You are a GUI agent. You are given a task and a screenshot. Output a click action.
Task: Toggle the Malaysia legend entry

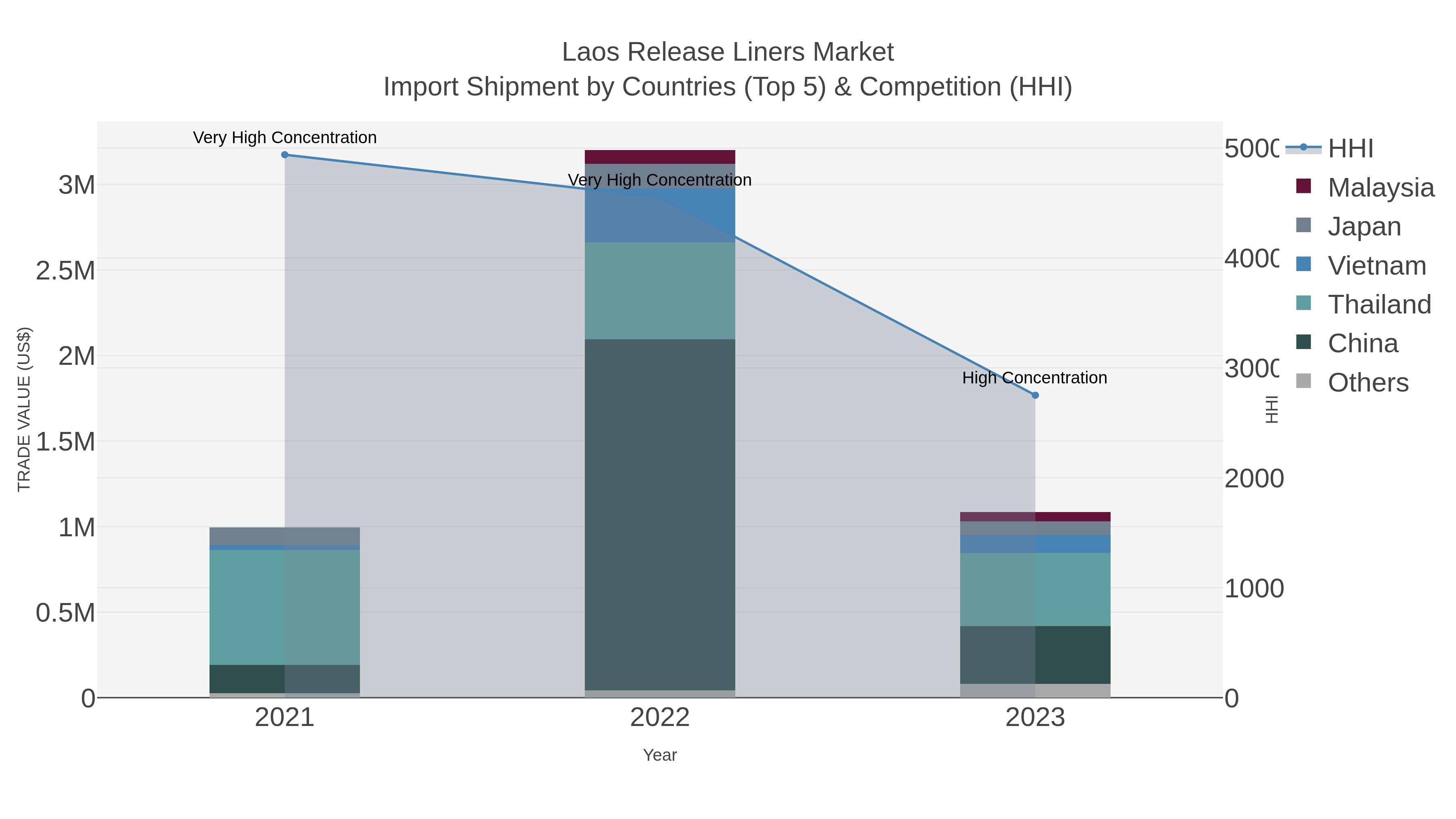point(1365,188)
